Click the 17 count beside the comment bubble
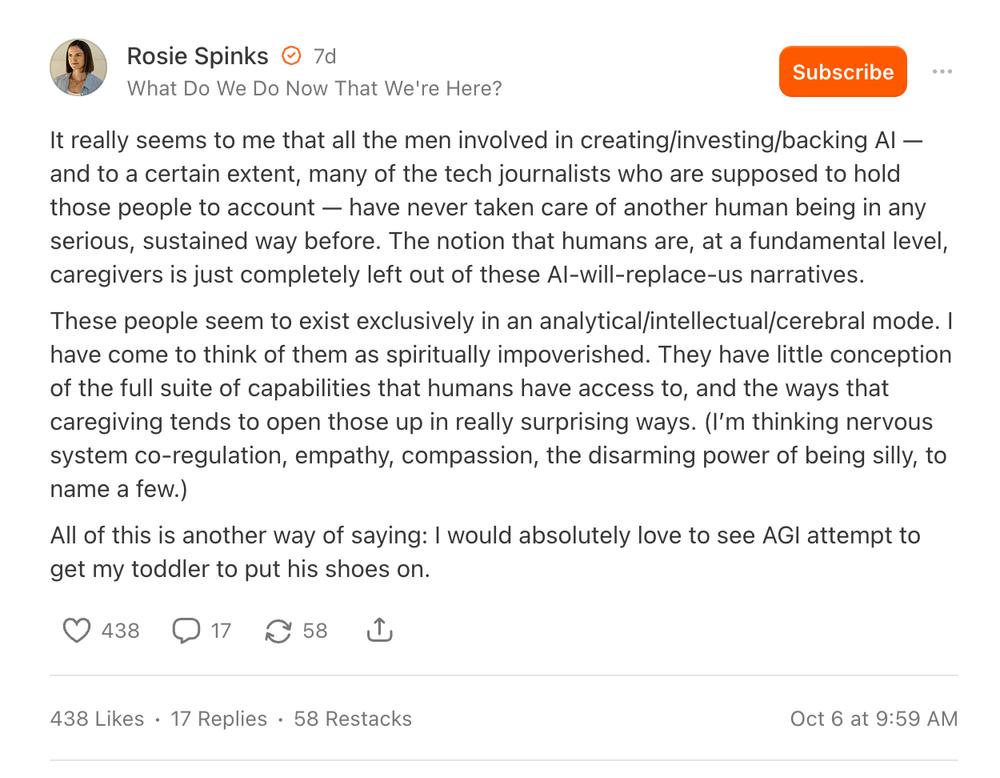Image resolution: width=1000 pixels, height=778 pixels. point(220,630)
